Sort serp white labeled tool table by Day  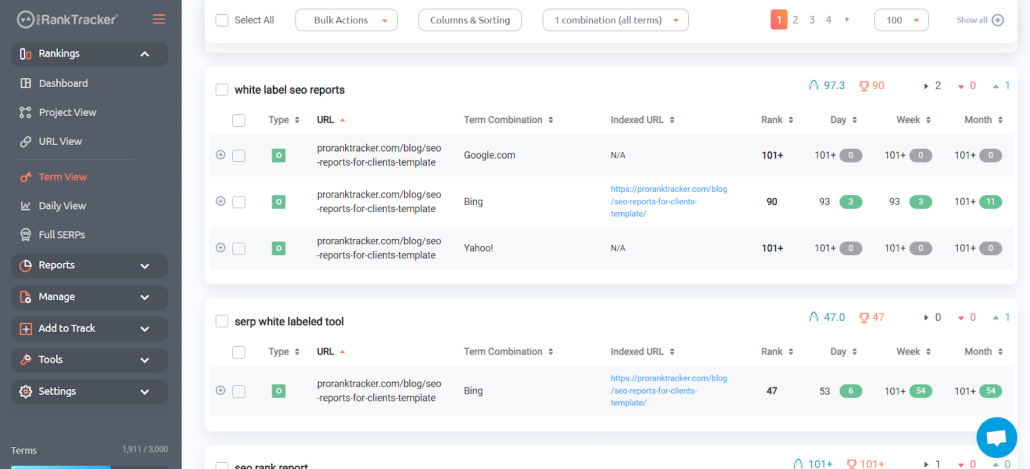pos(843,352)
